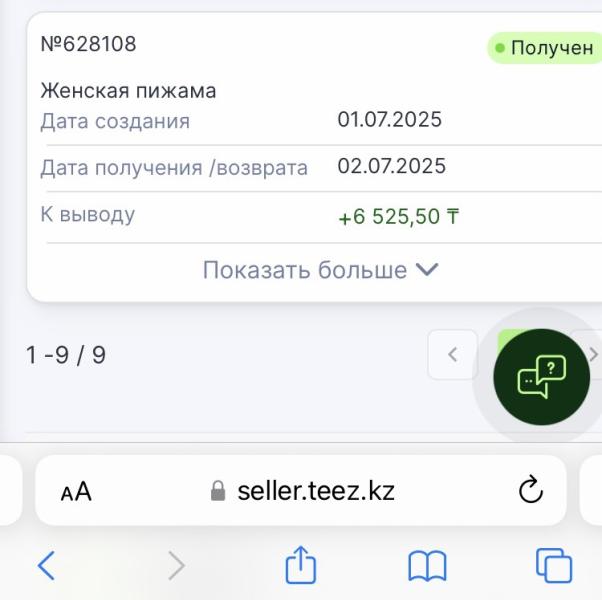Screen dimensions: 602x600
Task: Open the AA text size menu
Action: pyautogui.click(x=76, y=491)
